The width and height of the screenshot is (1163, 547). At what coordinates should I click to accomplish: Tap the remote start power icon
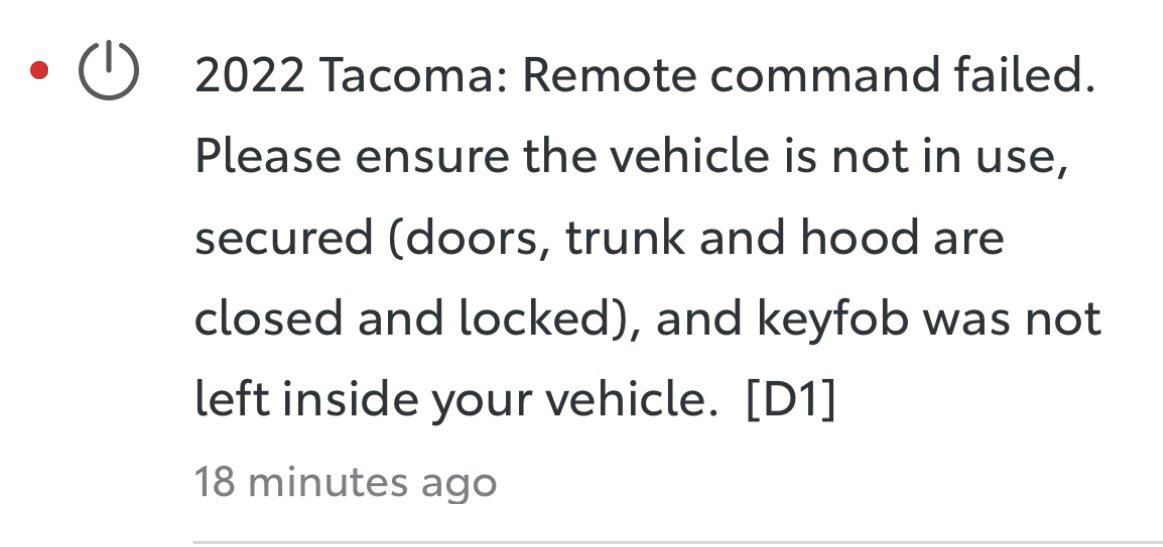[x=108, y=71]
